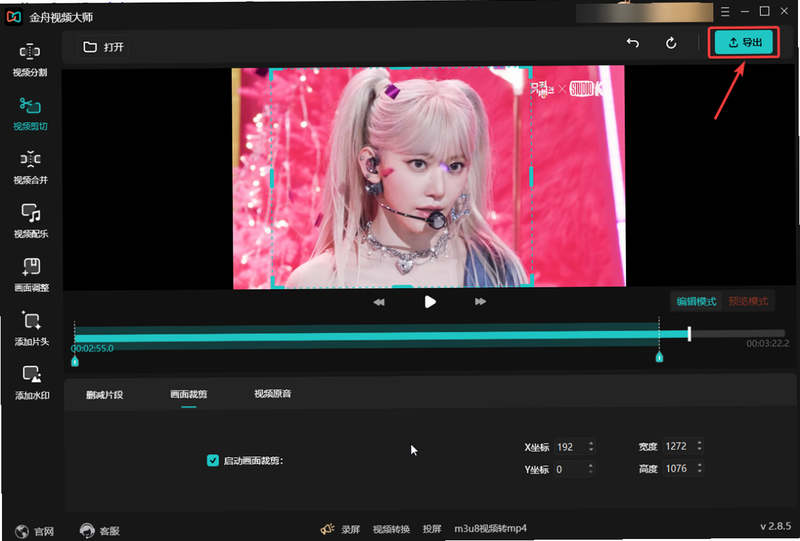Toggle the 启动画面裁剪 checkbox
Viewport: 800px width, 541px height.
pos(213,460)
